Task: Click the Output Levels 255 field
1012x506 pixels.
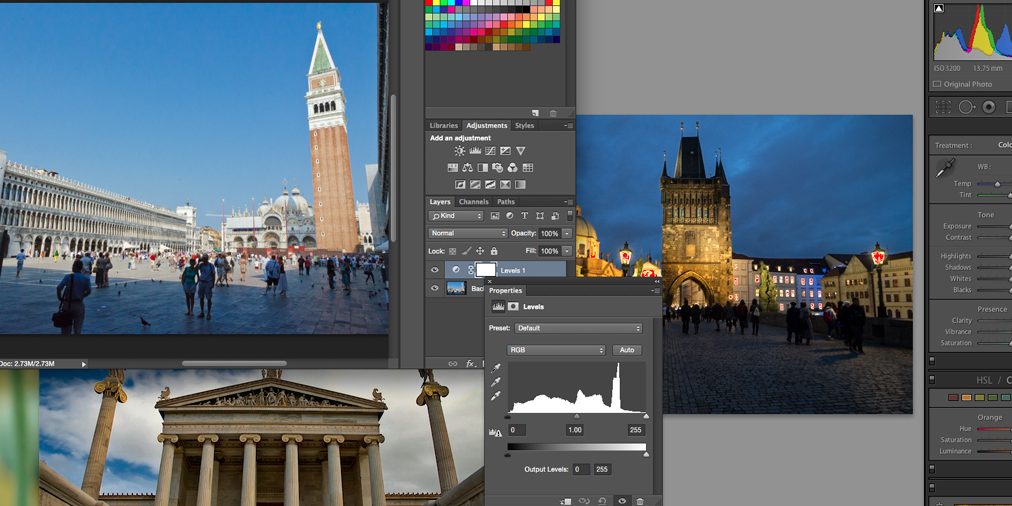Action: click(602, 469)
